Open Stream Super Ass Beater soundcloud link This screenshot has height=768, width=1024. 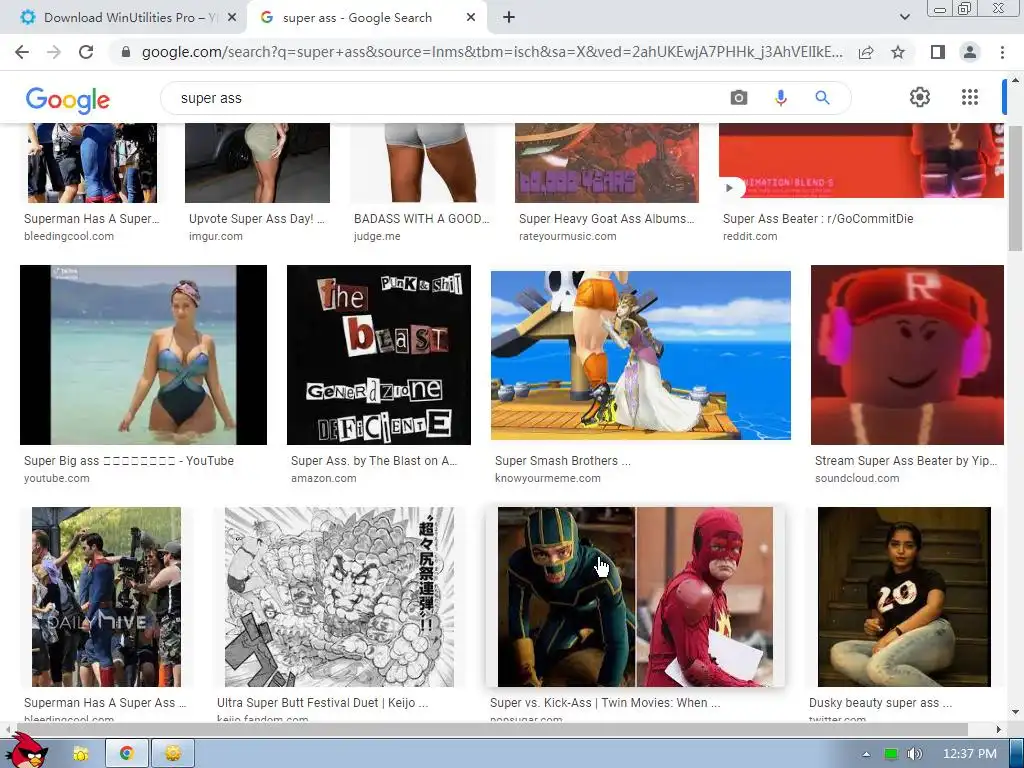pos(906,461)
